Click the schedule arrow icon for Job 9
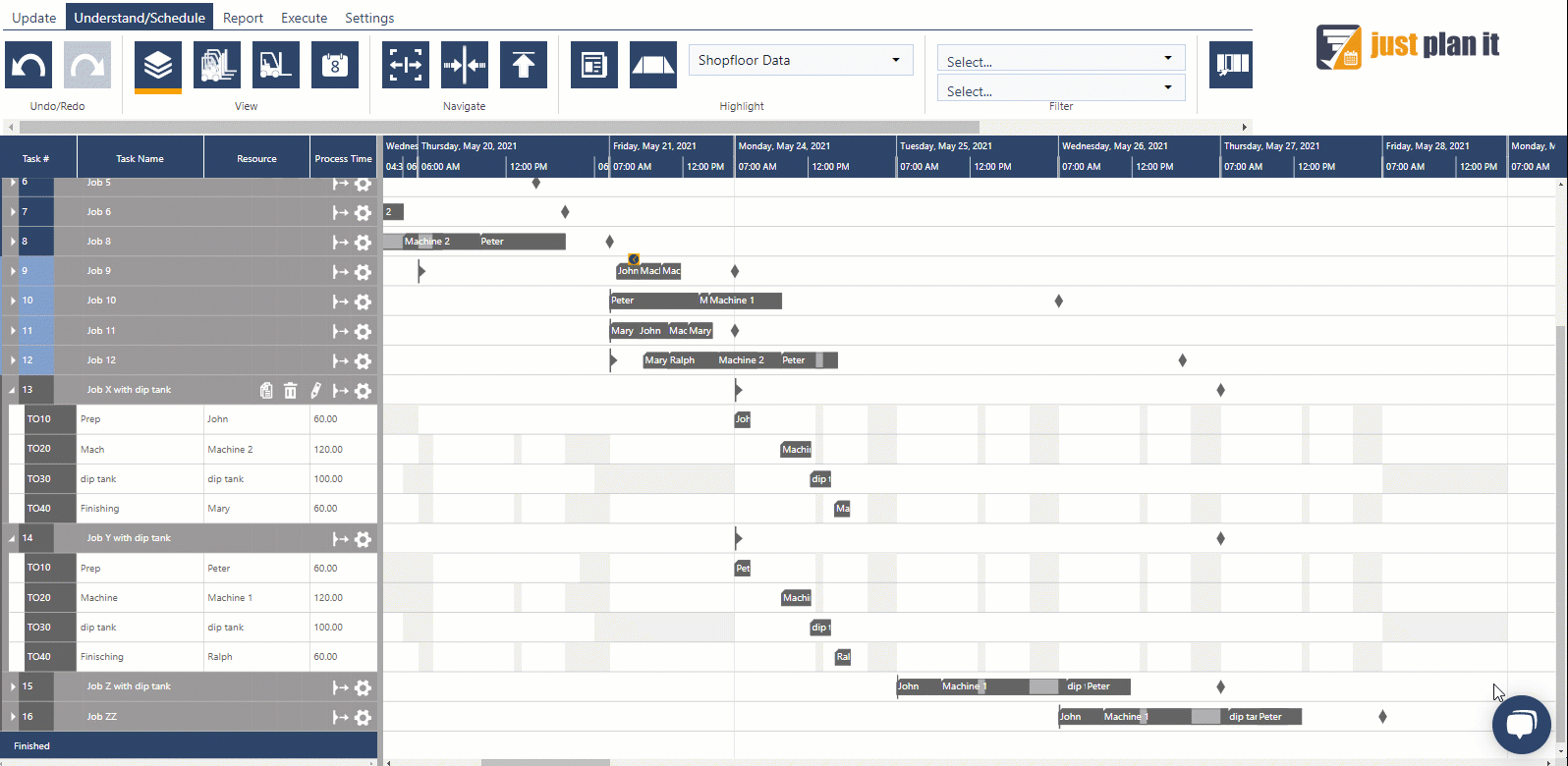1568x766 pixels. click(341, 272)
